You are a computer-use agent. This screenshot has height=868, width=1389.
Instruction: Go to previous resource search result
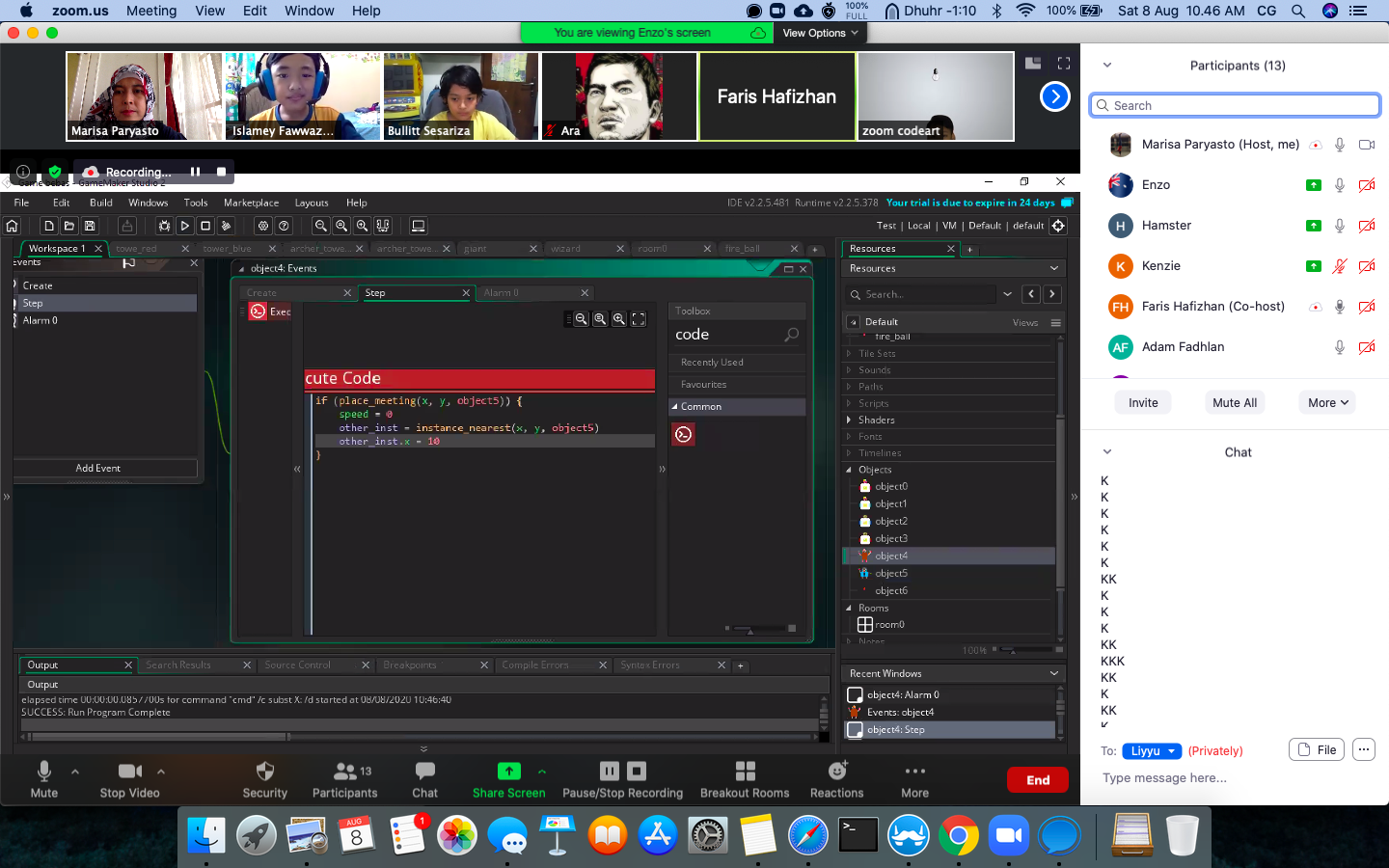pos(1031,294)
